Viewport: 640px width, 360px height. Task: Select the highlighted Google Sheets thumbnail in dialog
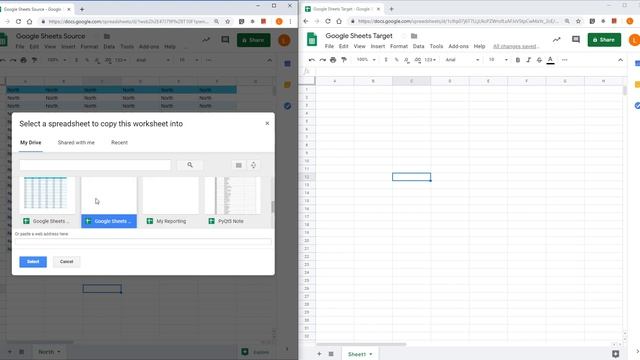(109, 202)
